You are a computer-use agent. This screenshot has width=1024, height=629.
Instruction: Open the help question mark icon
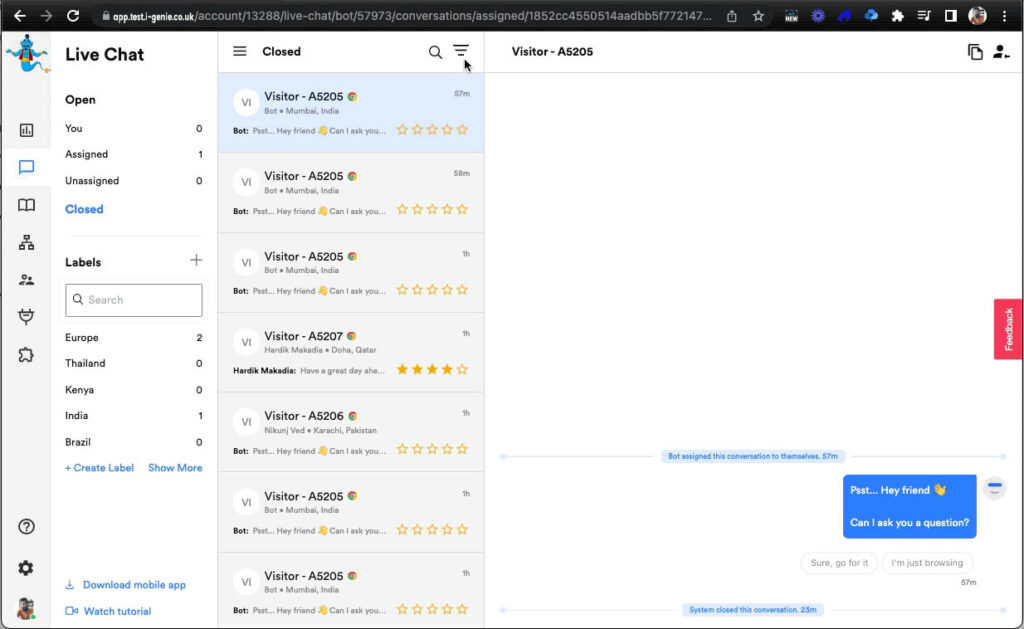27,527
